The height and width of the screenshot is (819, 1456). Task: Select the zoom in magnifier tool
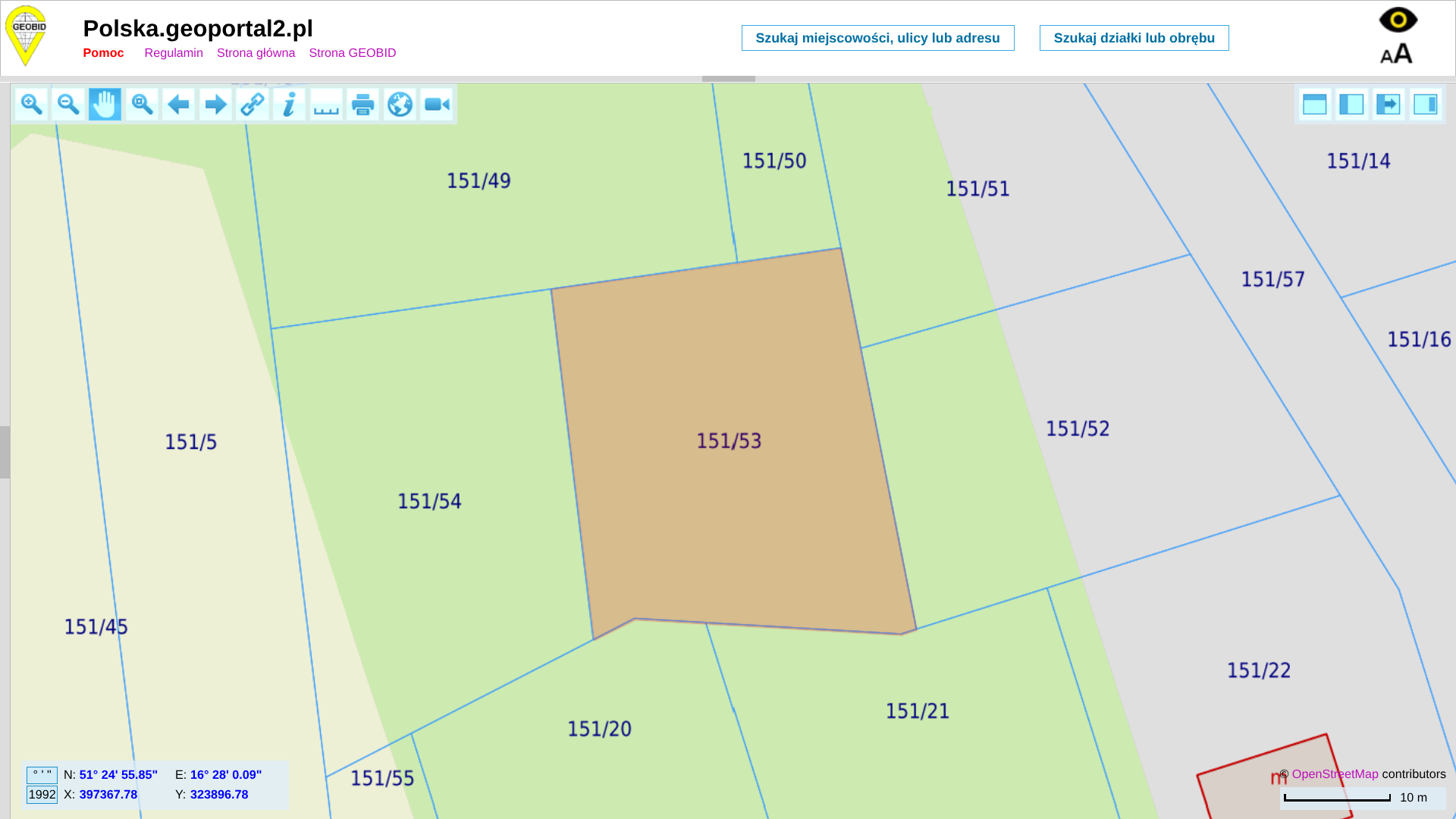pyautogui.click(x=31, y=104)
